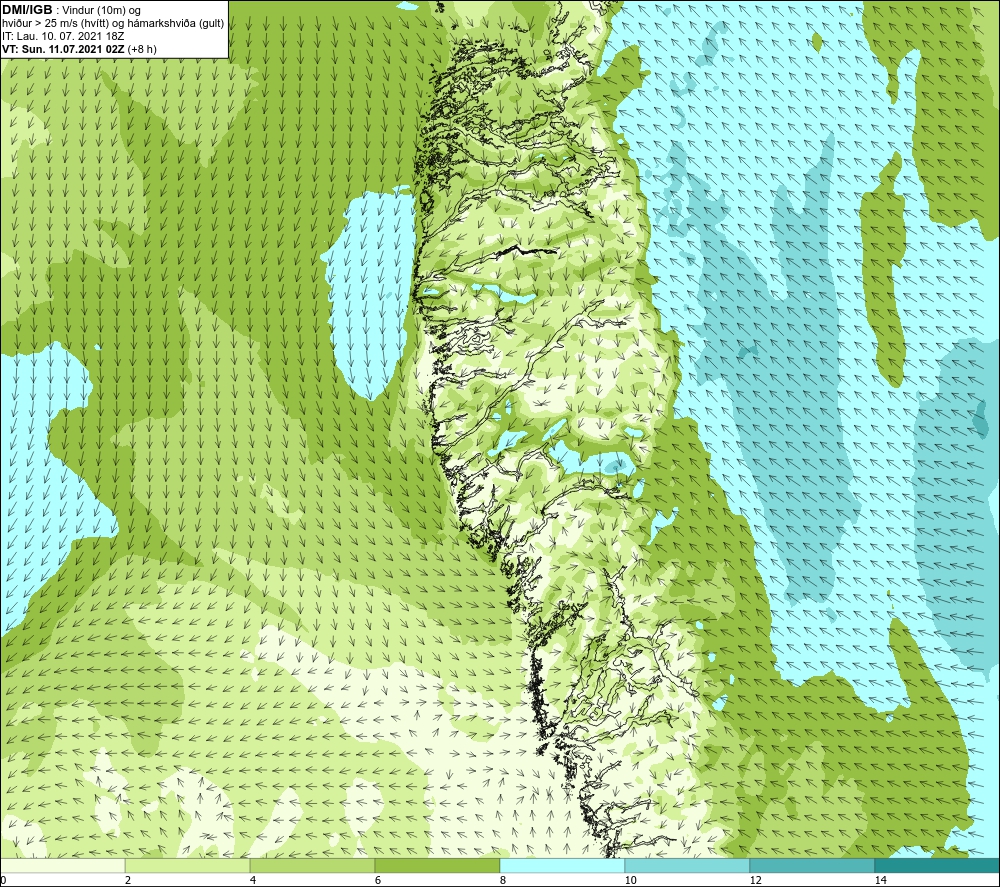
Task: Click the 'VT: Sun. 11.07.2021 02Z' line
Action: click(79, 49)
